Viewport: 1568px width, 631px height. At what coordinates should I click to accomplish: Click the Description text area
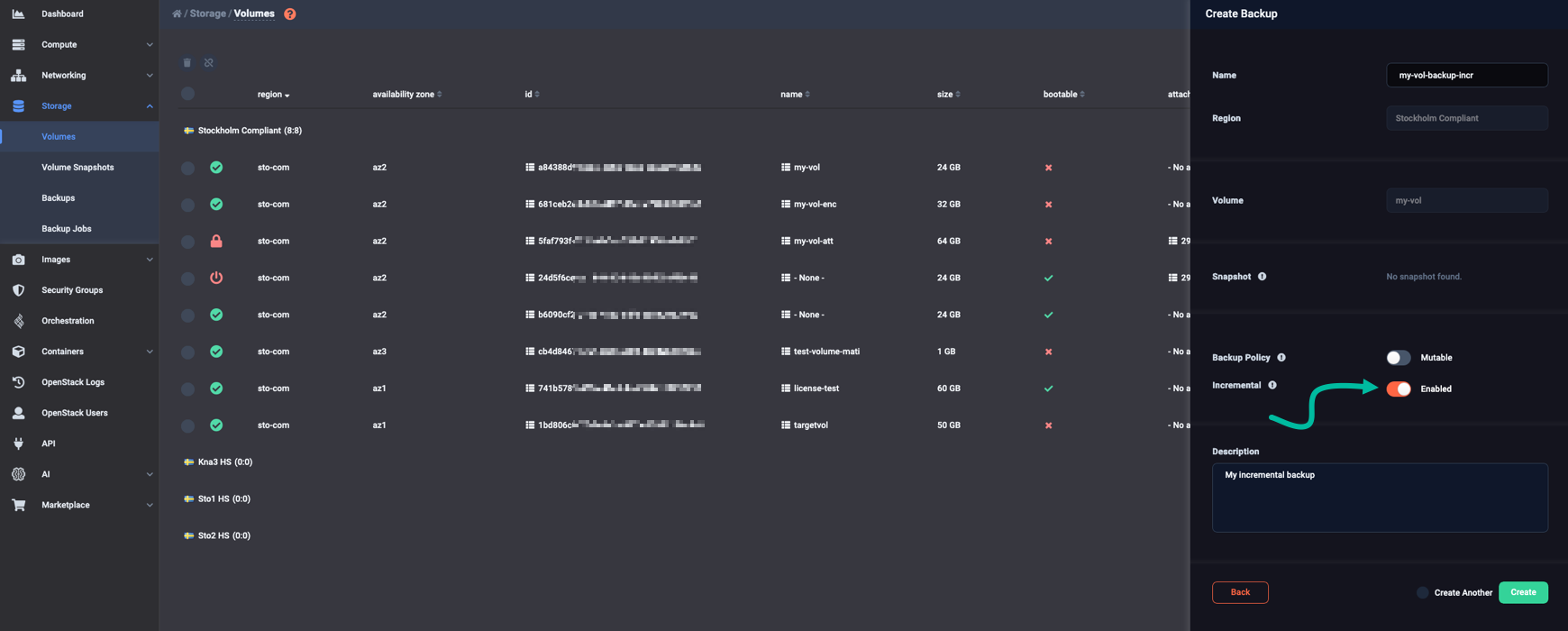click(x=1380, y=498)
